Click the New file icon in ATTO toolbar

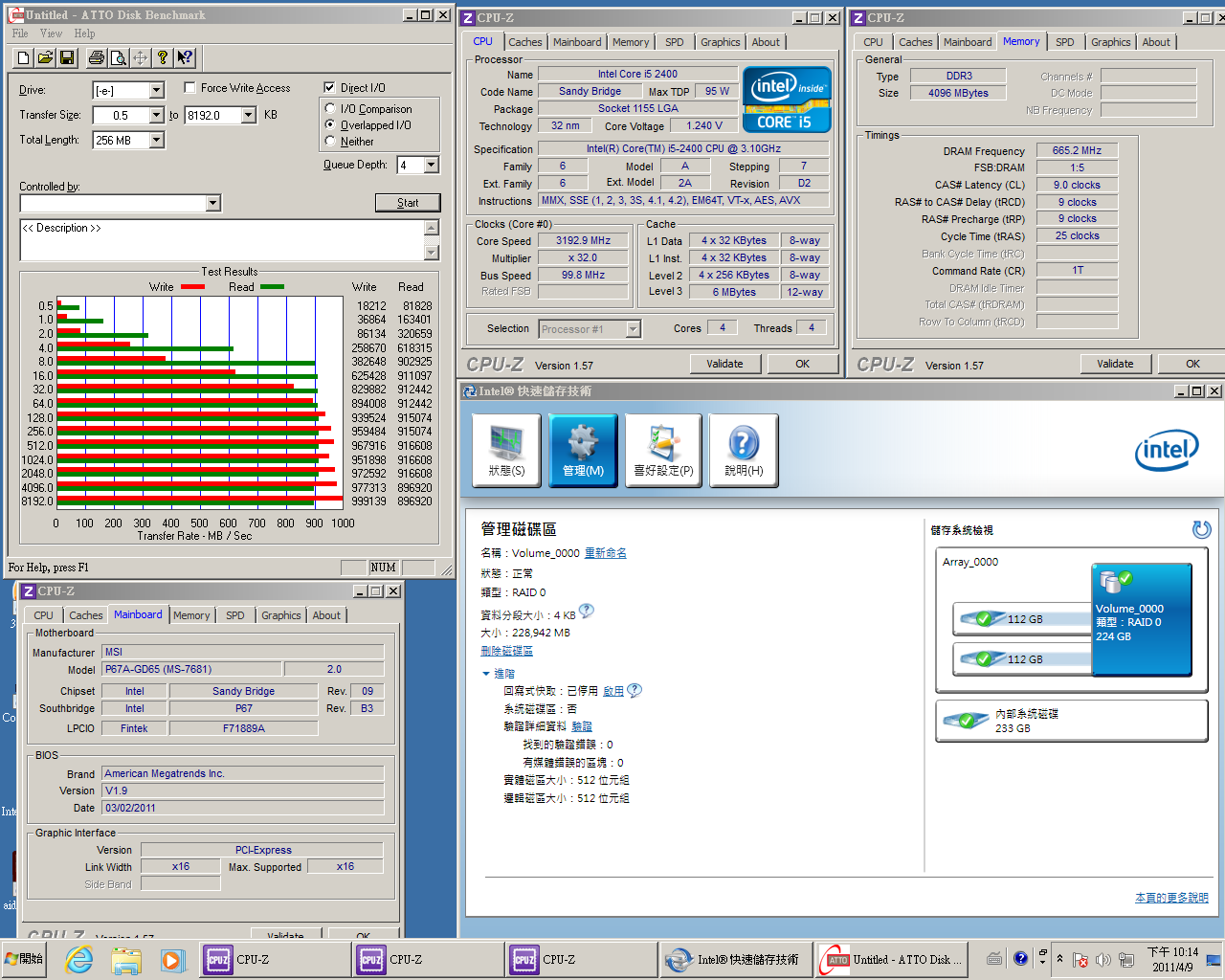23,57
